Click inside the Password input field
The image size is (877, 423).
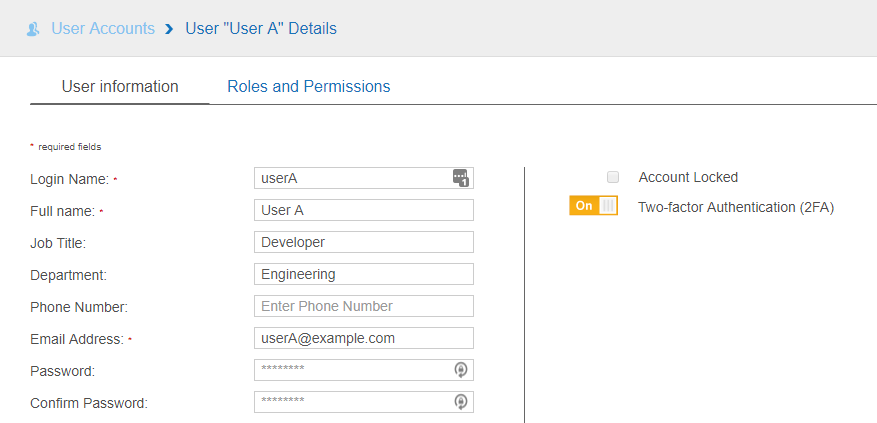[x=350, y=370]
